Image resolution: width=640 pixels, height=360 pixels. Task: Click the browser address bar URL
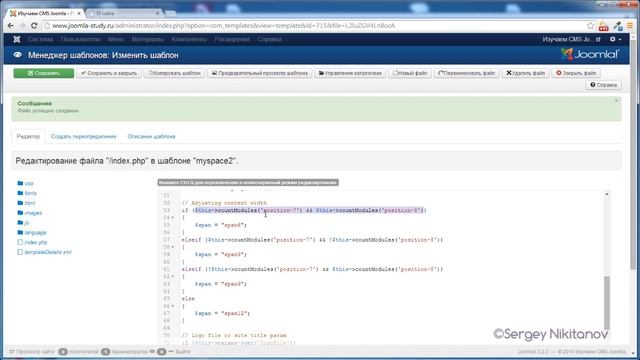224,26
